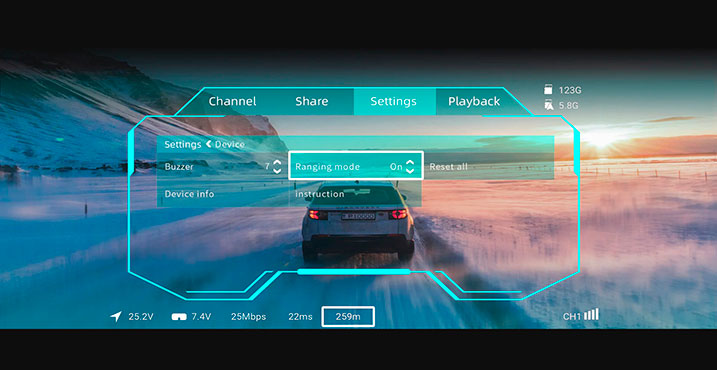Open the Channel tab
This screenshot has height=370, width=717.
pyautogui.click(x=232, y=102)
